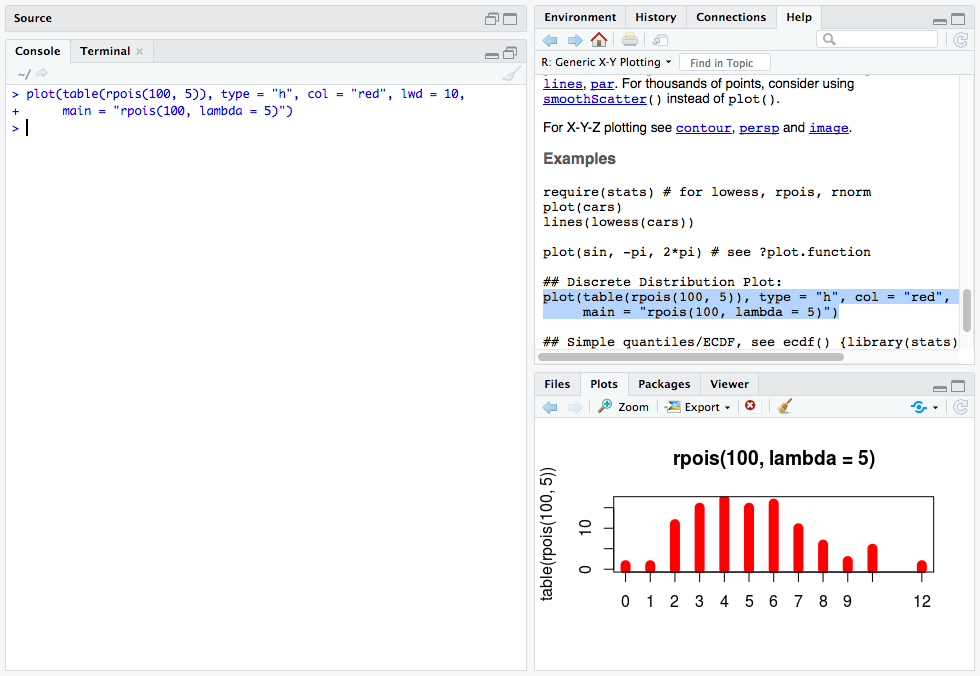
Task: Remove the current plot
Action: pyautogui.click(x=750, y=407)
